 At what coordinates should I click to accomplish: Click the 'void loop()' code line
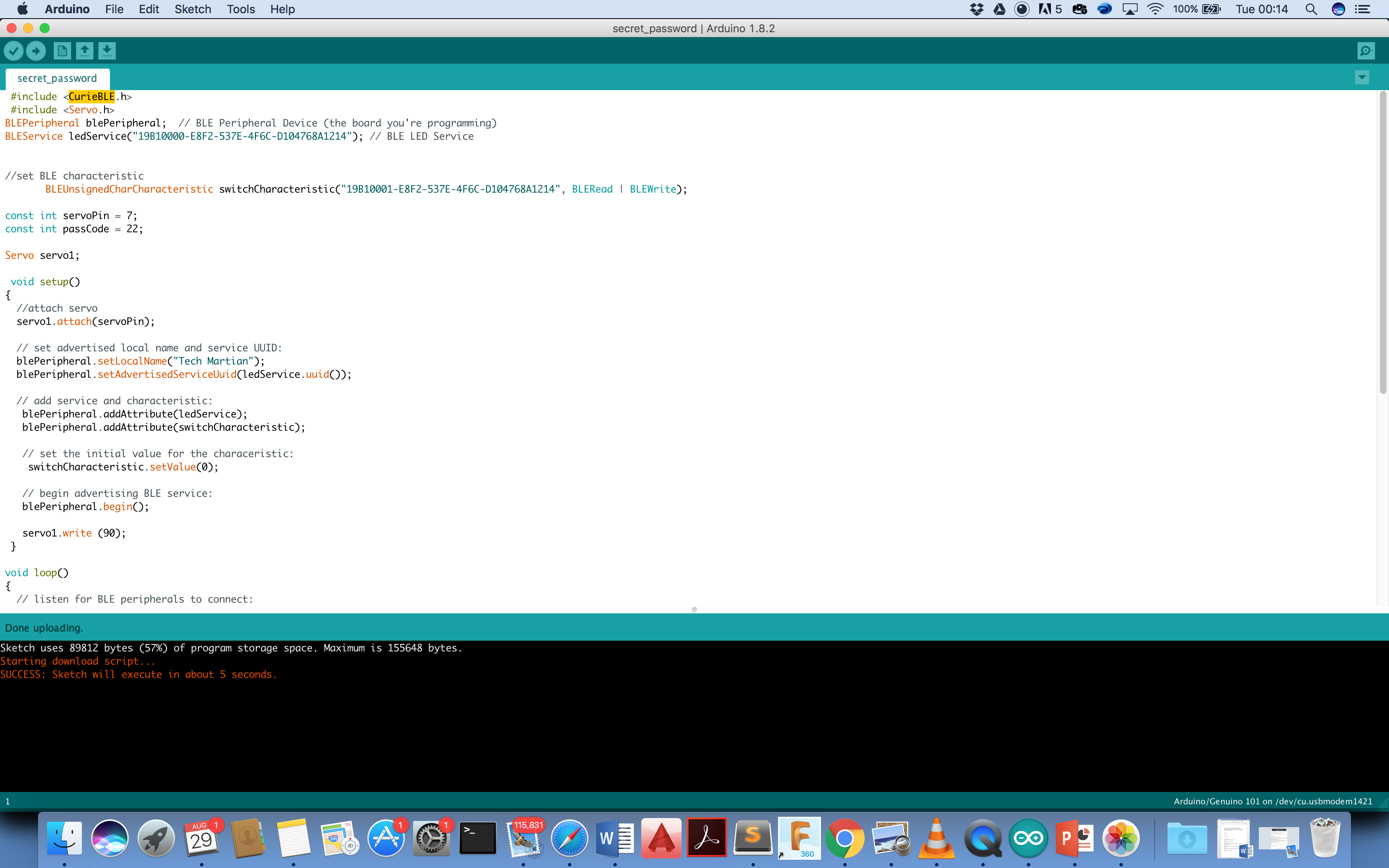click(37, 573)
